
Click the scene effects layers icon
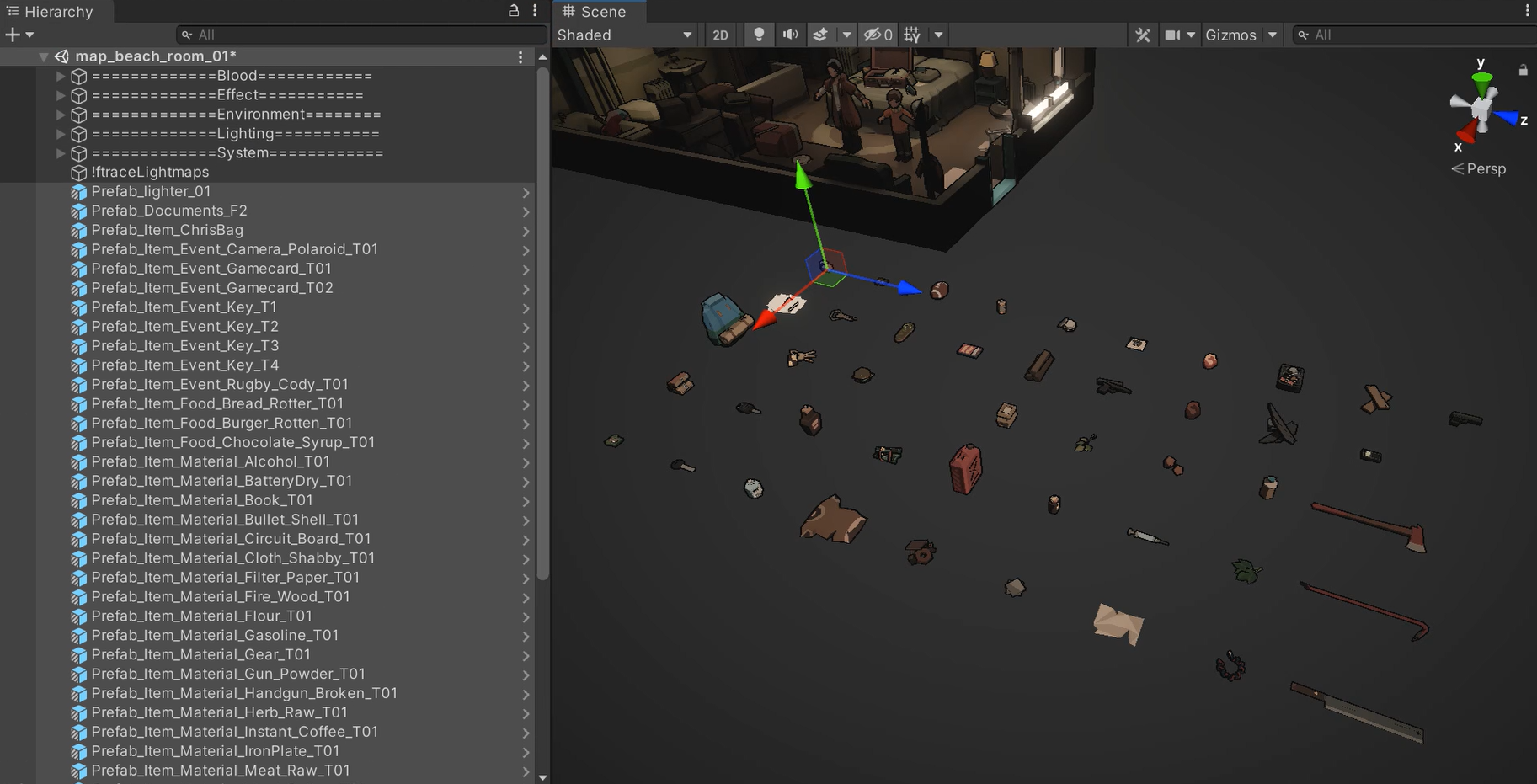pyautogui.click(x=819, y=35)
